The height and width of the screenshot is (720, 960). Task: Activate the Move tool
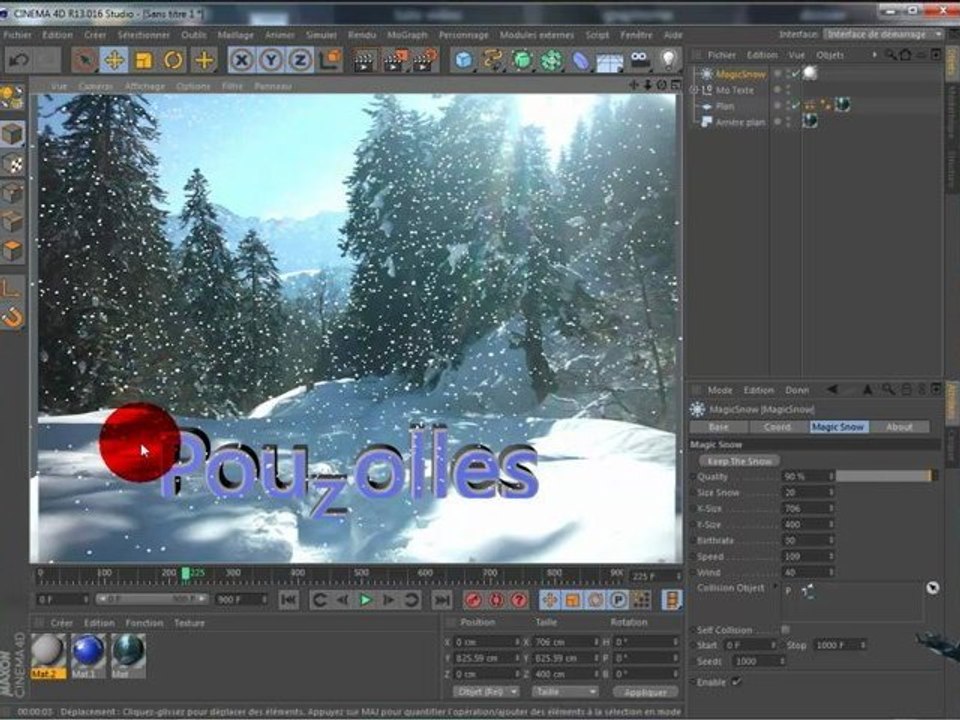click(114, 60)
